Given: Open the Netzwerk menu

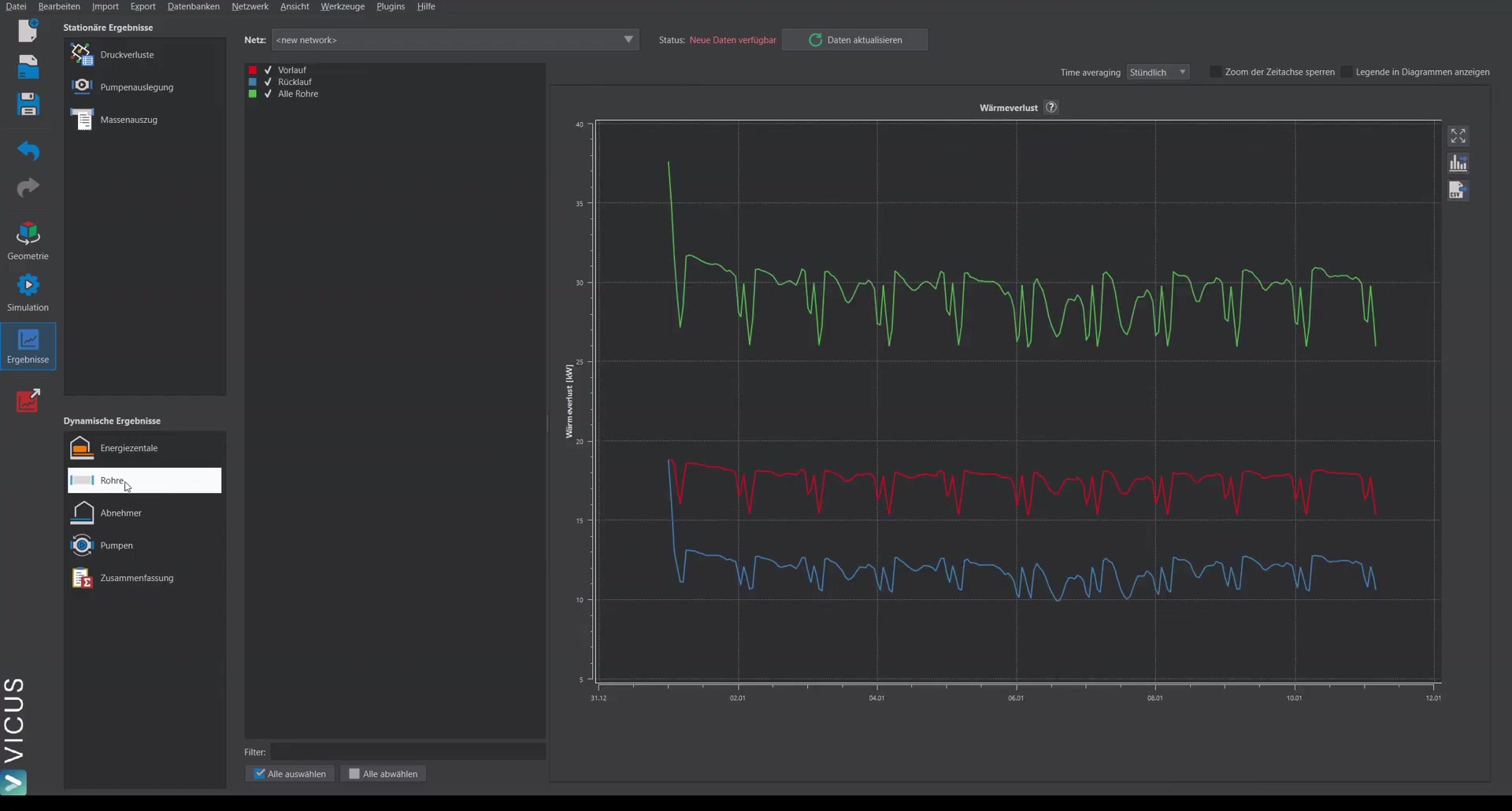Looking at the screenshot, I should click(x=250, y=6).
